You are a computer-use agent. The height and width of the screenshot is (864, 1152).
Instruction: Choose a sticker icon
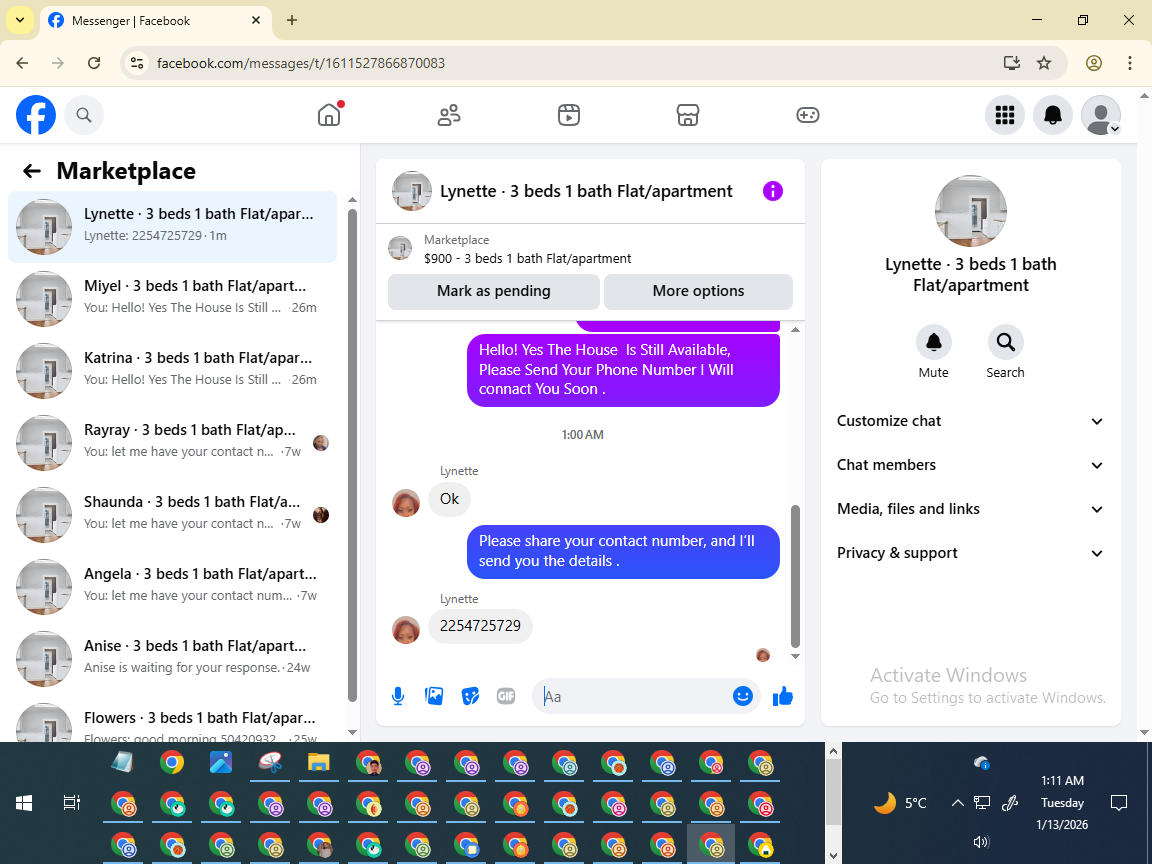click(x=470, y=696)
